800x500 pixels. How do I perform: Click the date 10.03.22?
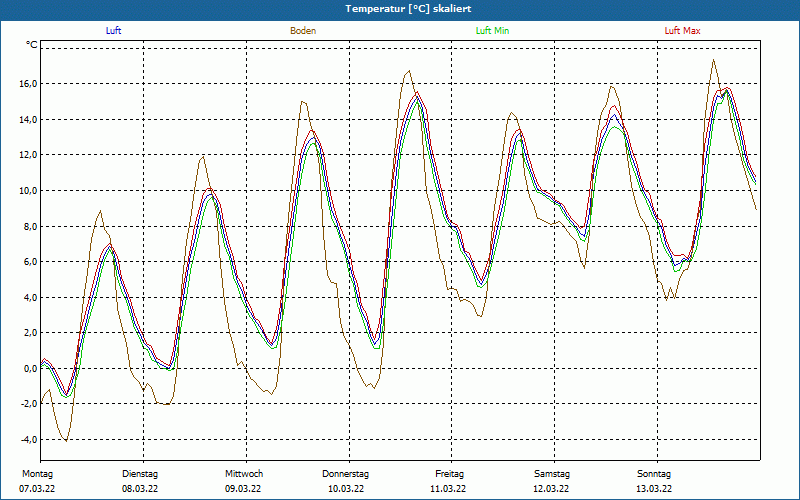[x=346, y=489]
